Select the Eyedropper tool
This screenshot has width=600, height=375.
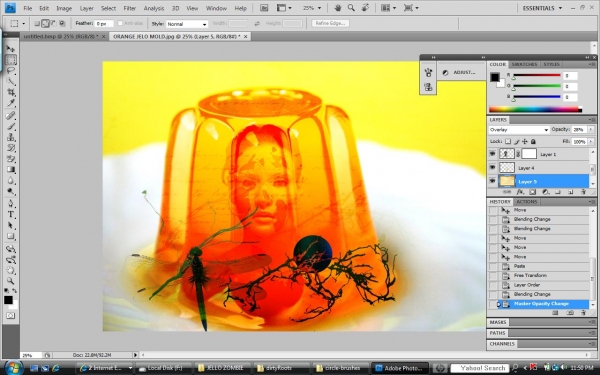11,103
